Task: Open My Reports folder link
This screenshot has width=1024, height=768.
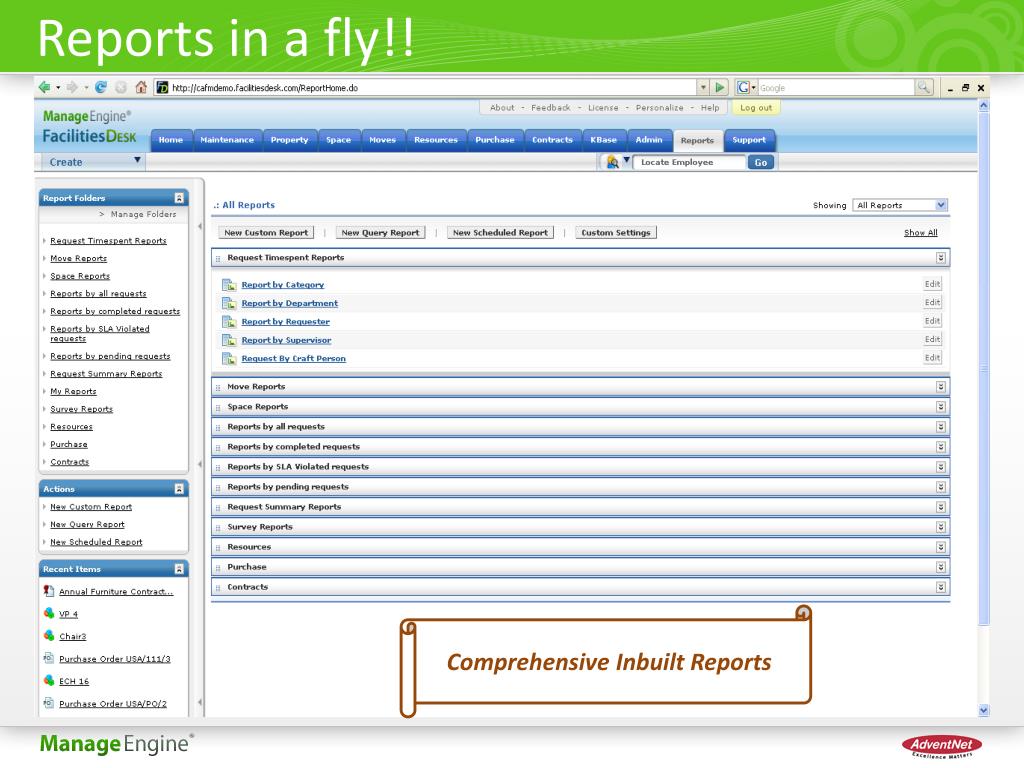Action: point(73,391)
